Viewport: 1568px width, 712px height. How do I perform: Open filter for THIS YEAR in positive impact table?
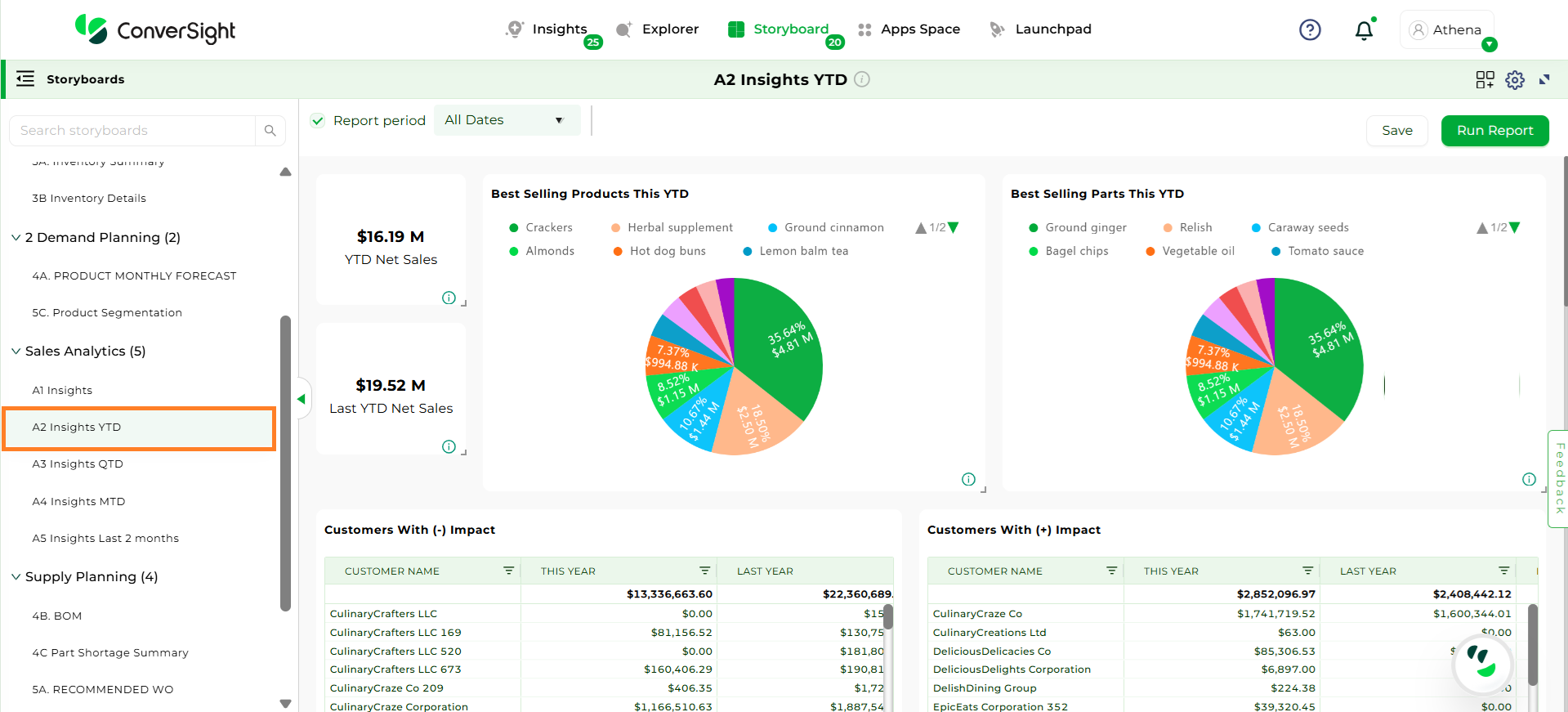1307,571
